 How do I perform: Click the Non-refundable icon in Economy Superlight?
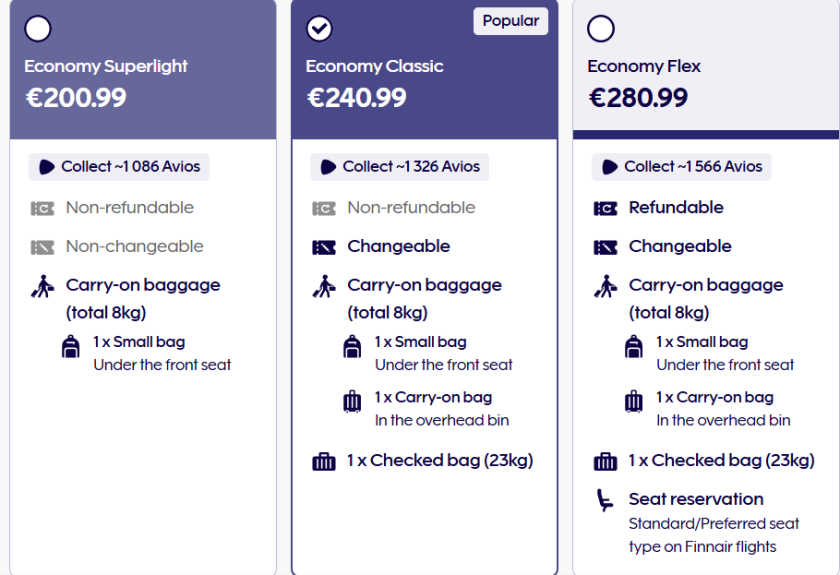click(x=42, y=208)
